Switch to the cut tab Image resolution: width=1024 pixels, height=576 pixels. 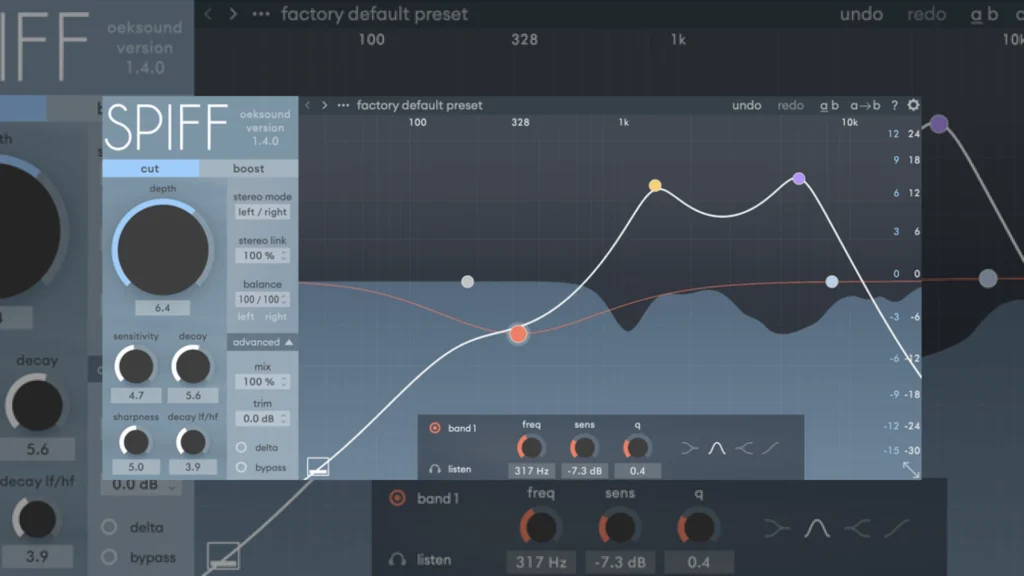tap(150, 168)
